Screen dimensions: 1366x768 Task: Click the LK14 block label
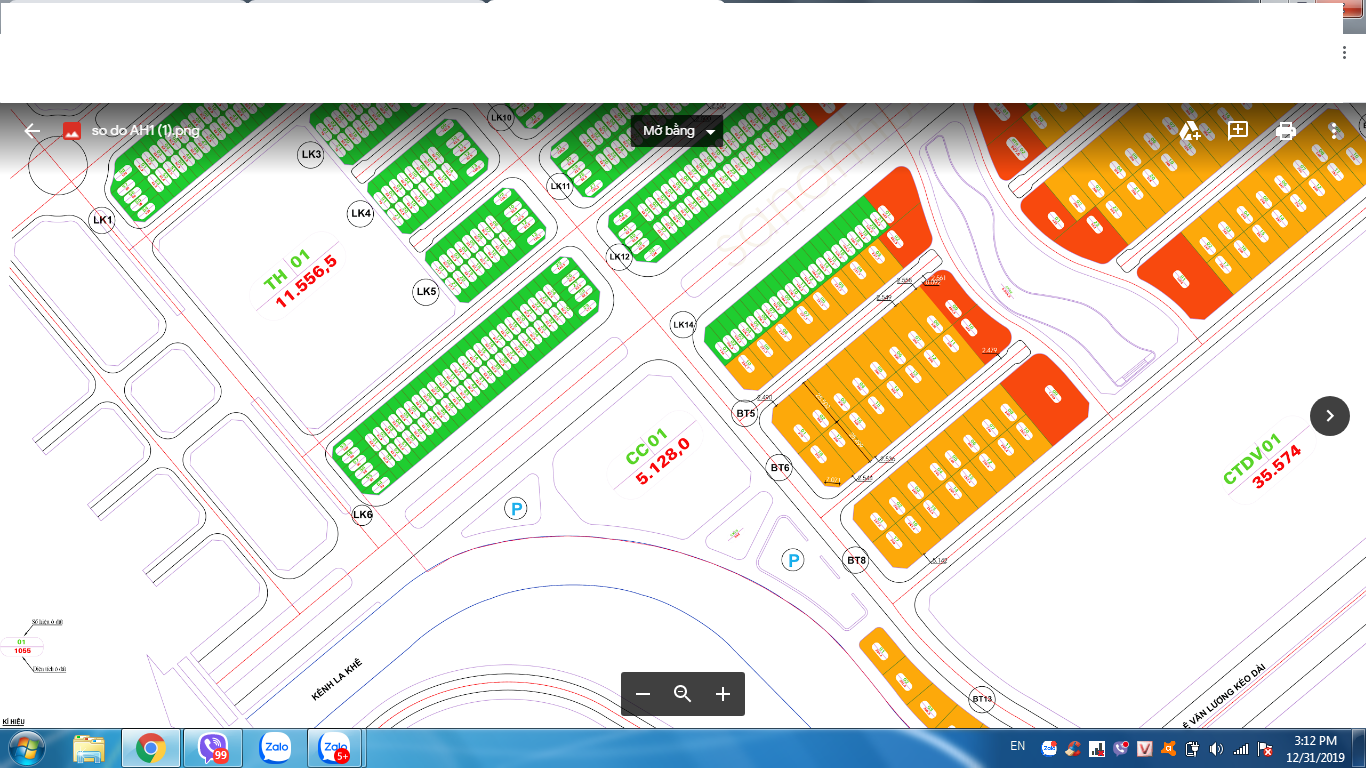point(683,324)
